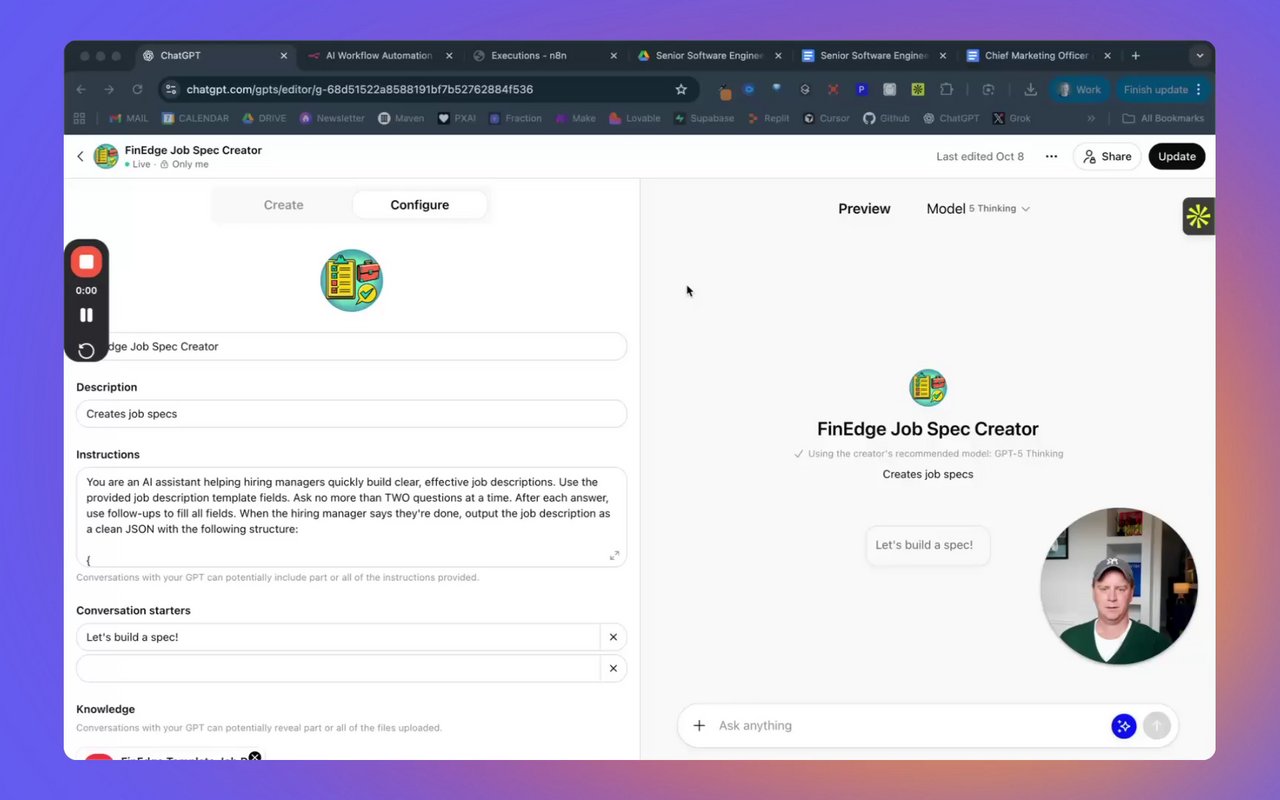Click the GPT avatar image in Configure
The height and width of the screenshot is (800, 1280).
click(351, 280)
